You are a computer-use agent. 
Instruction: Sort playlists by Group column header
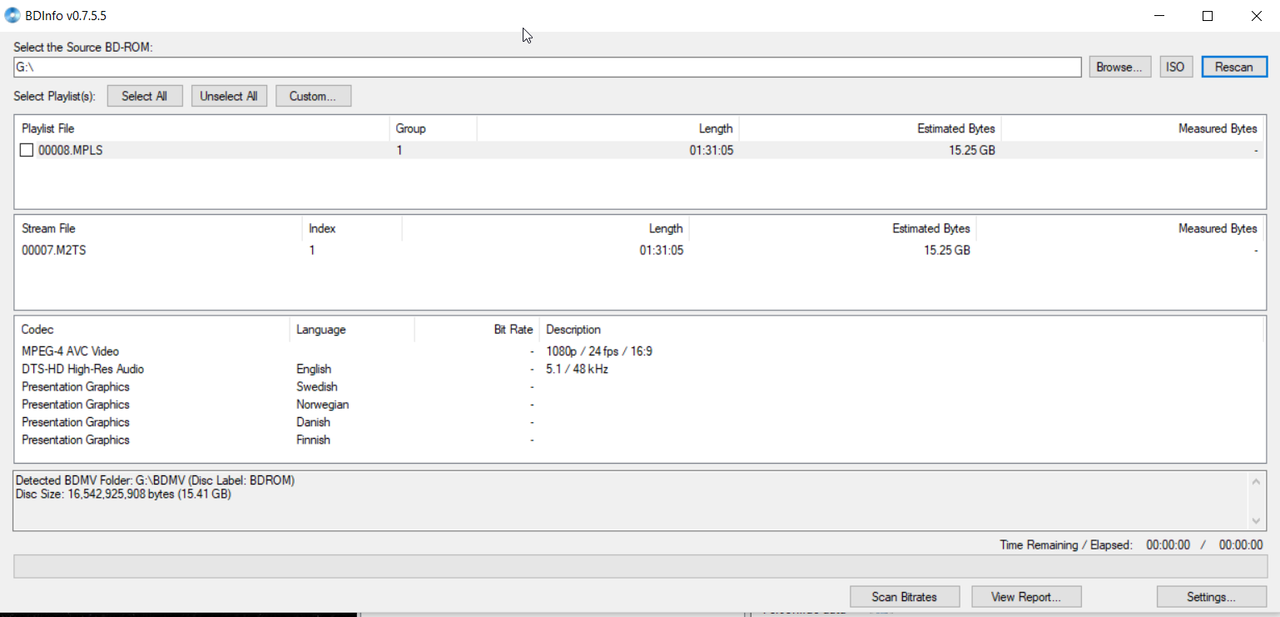click(433, 129)
